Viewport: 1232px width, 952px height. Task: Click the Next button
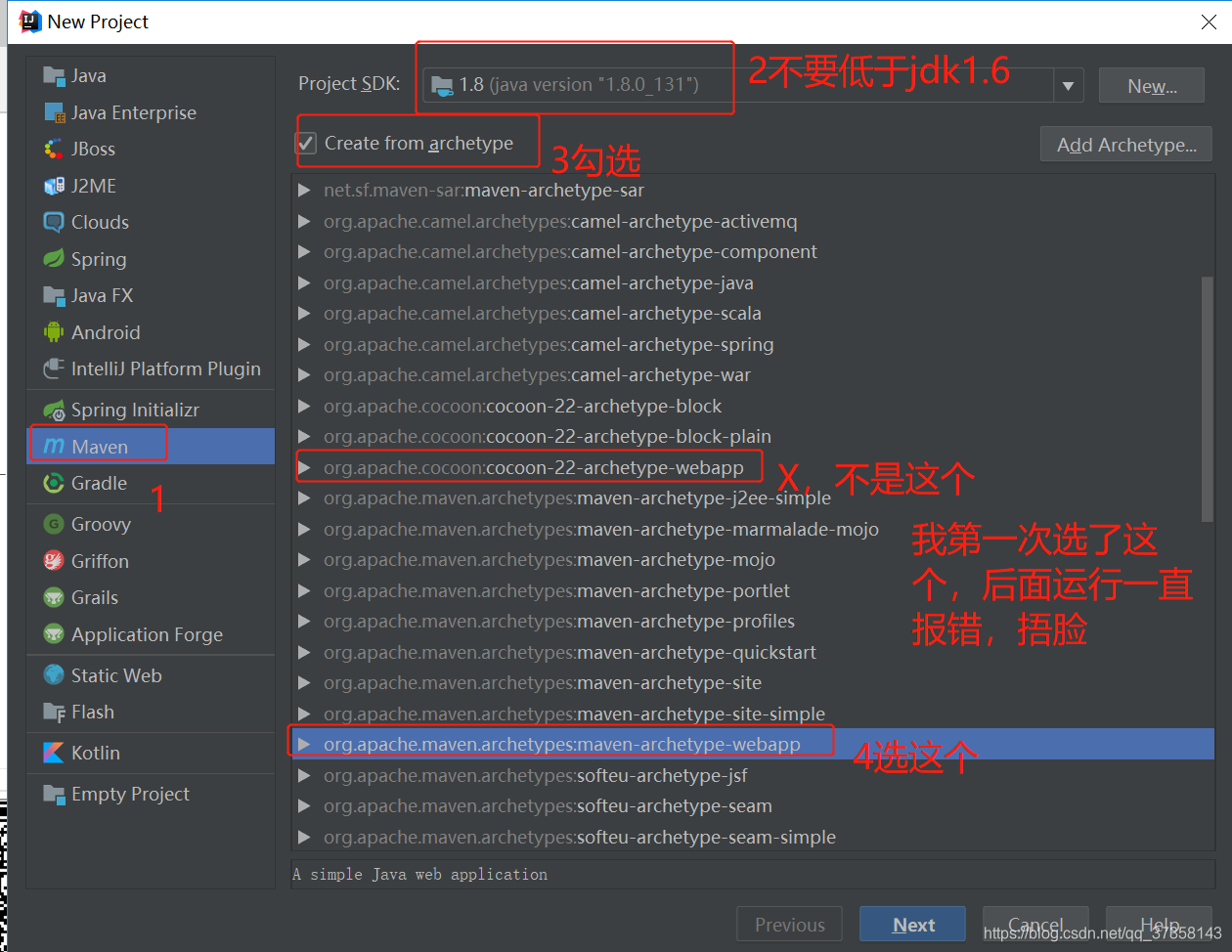click(913, 925)
